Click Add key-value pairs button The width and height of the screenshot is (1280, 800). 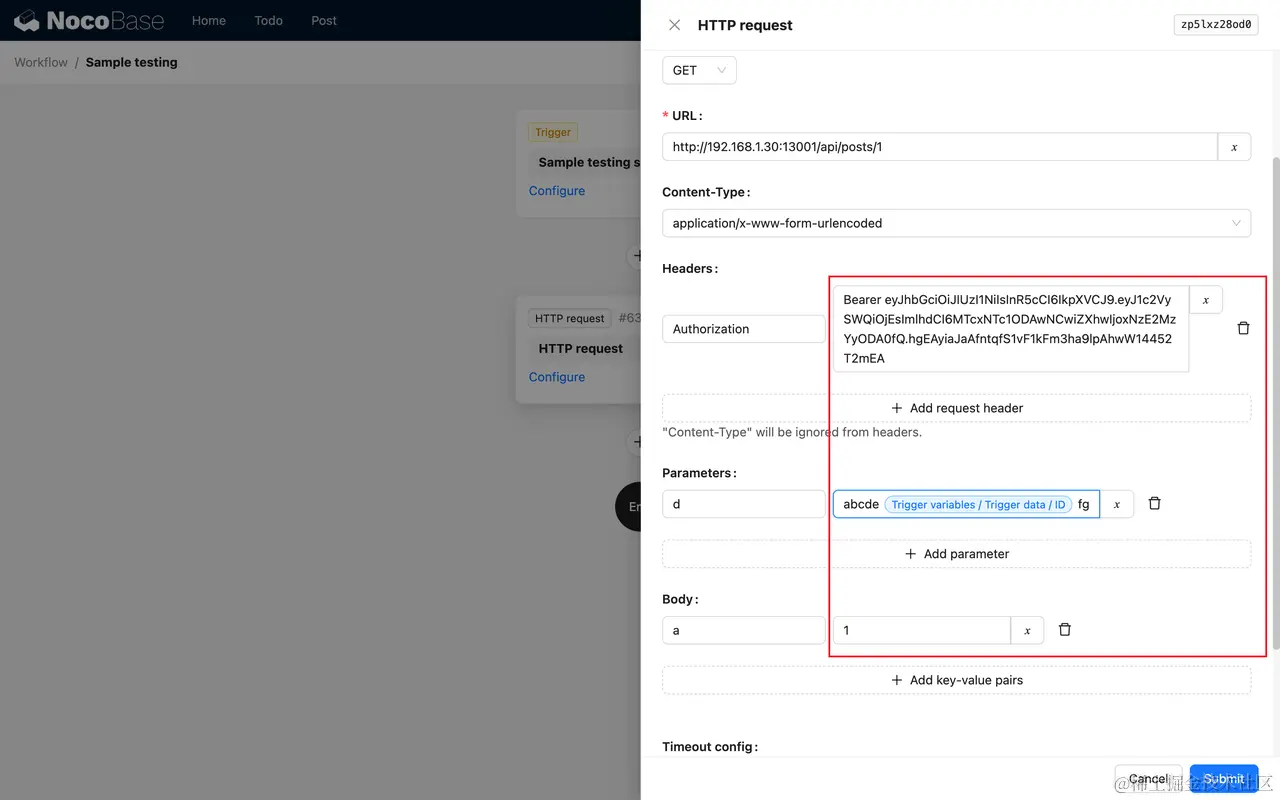(956, 680)
